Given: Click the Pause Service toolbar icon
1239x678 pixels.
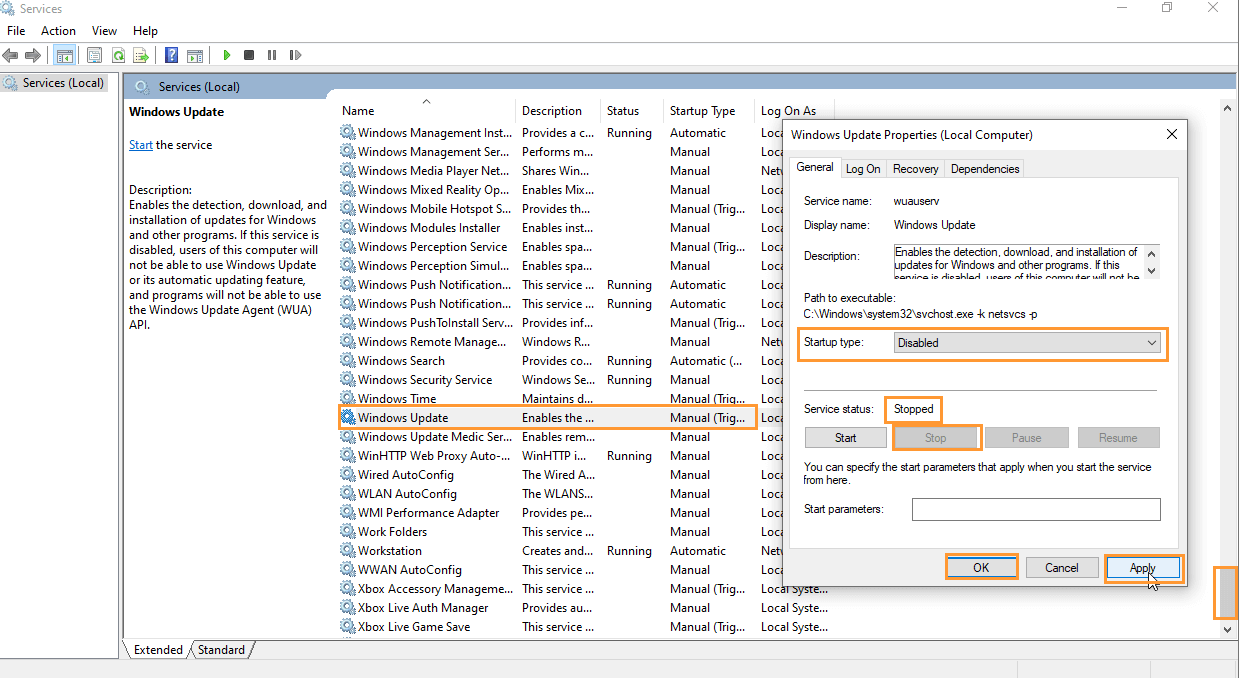Looking at the screenshot, I should (x=270, y=56).
